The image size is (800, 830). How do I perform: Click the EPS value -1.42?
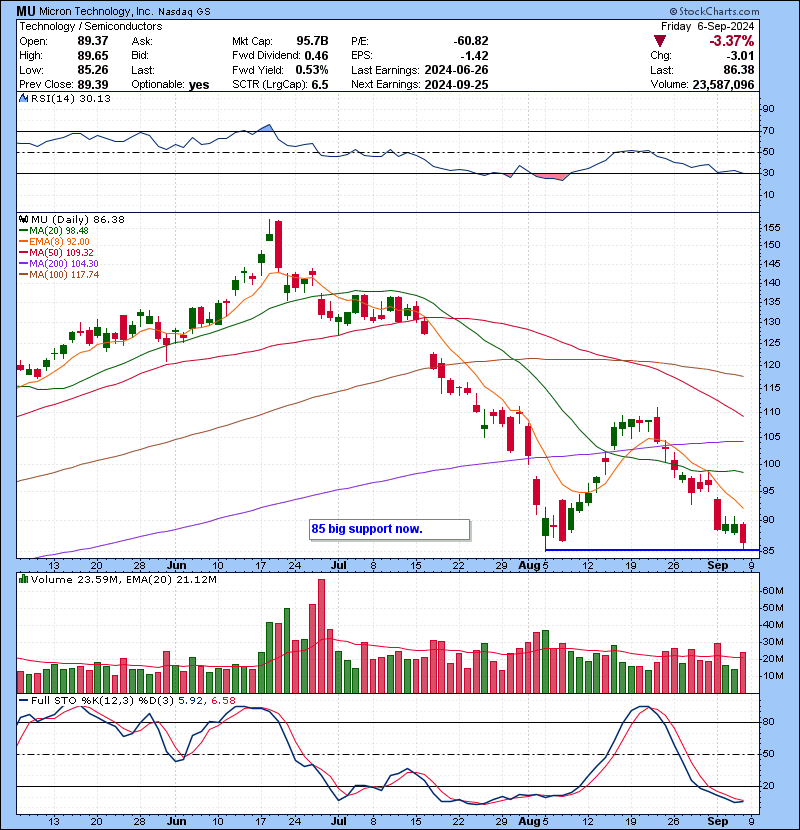tap(474, 56)
